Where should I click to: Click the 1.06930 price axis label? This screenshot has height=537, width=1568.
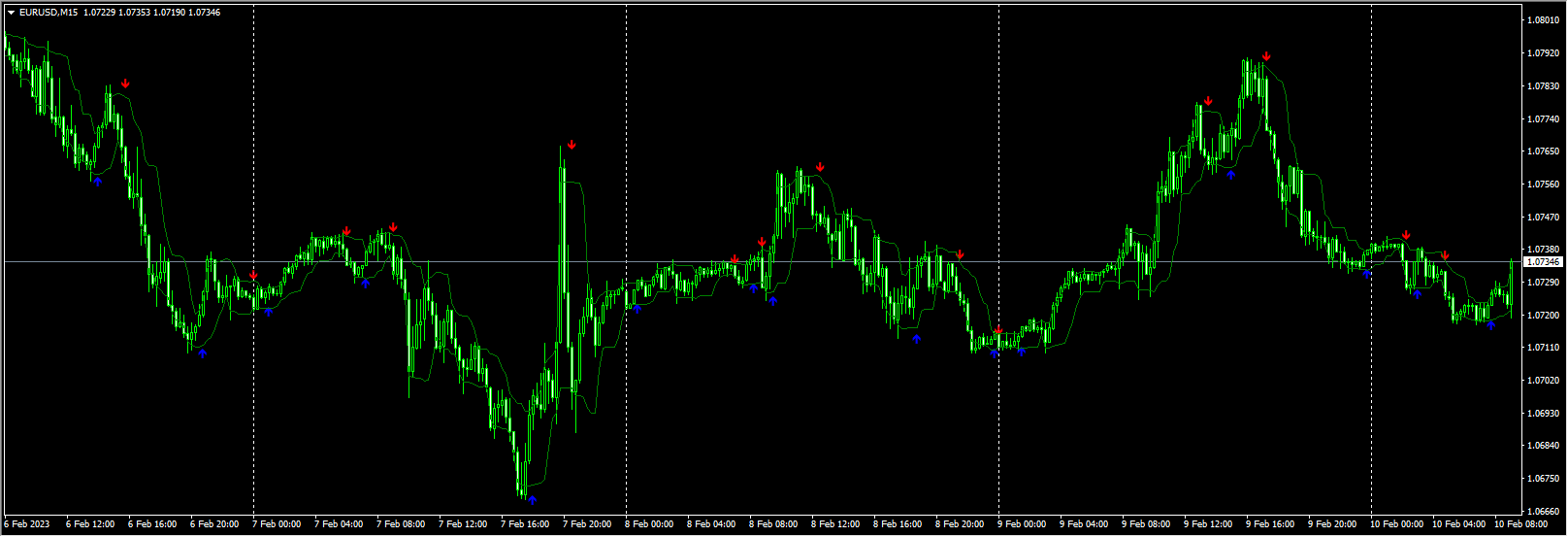point(1543,414)
